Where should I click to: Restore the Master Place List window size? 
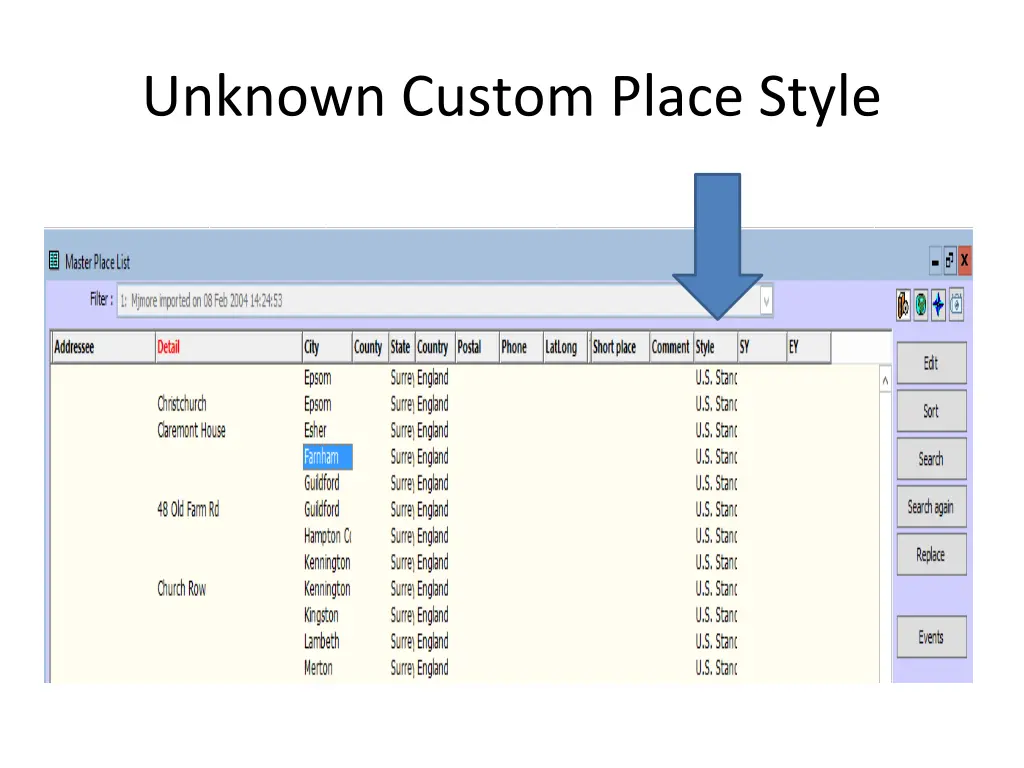949,262
